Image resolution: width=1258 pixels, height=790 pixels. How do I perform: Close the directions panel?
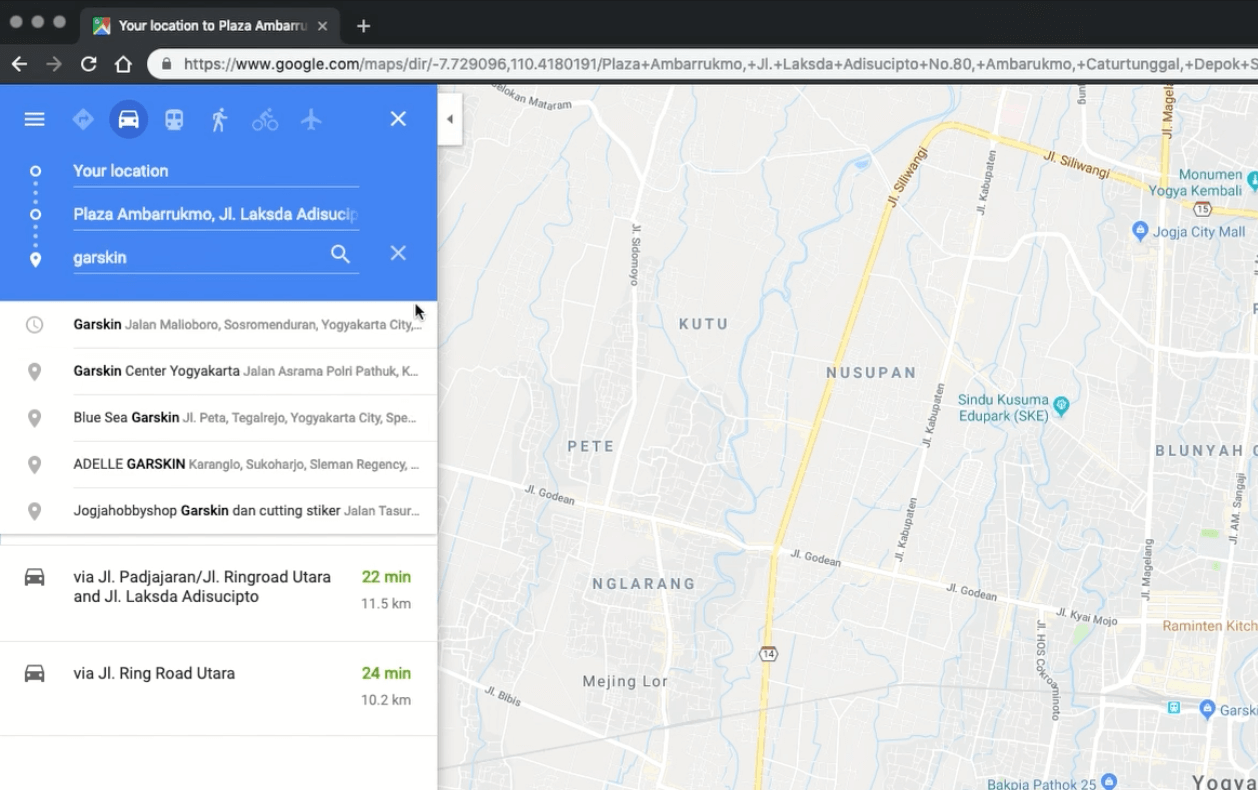click(398, 119)
